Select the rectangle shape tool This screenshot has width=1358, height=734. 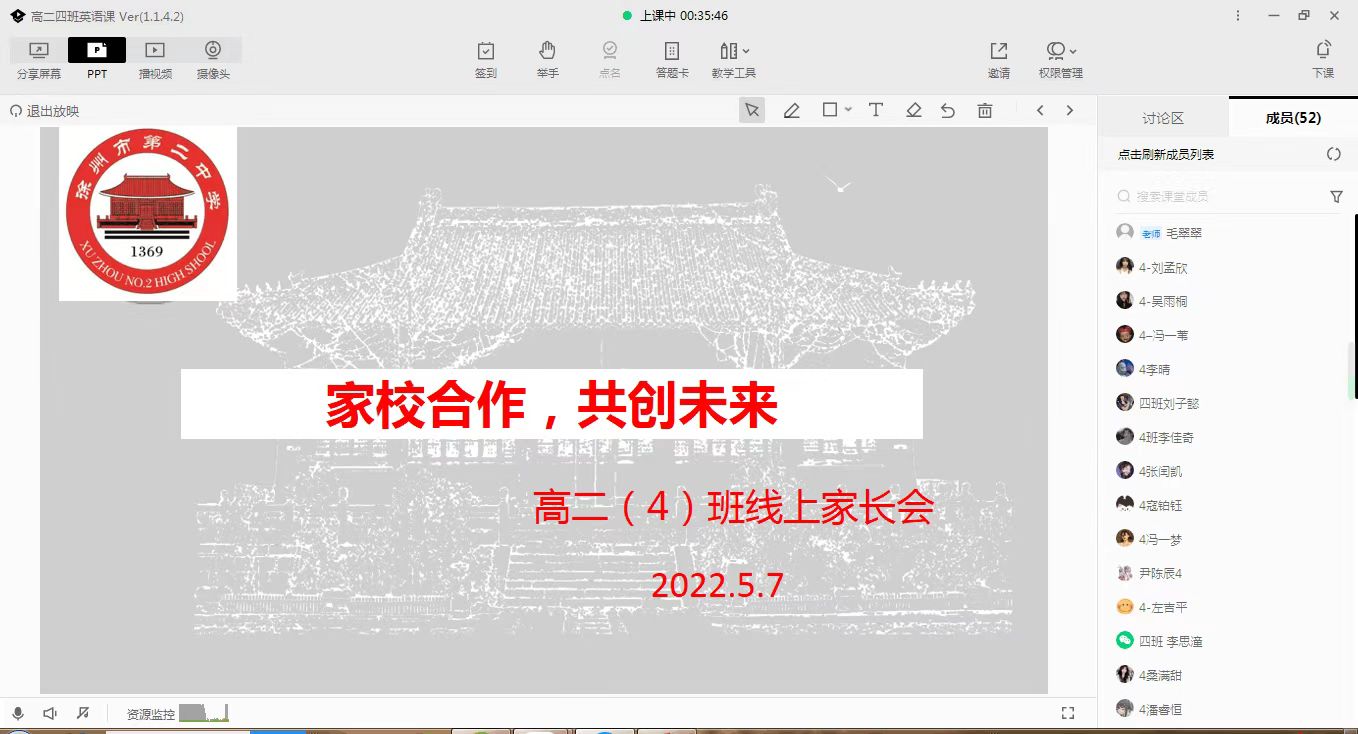tap(830, 110)
